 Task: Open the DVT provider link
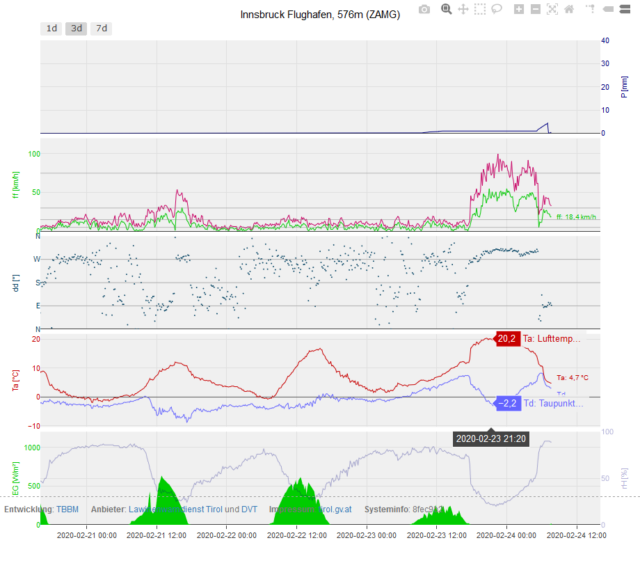(x=249, y=509)
